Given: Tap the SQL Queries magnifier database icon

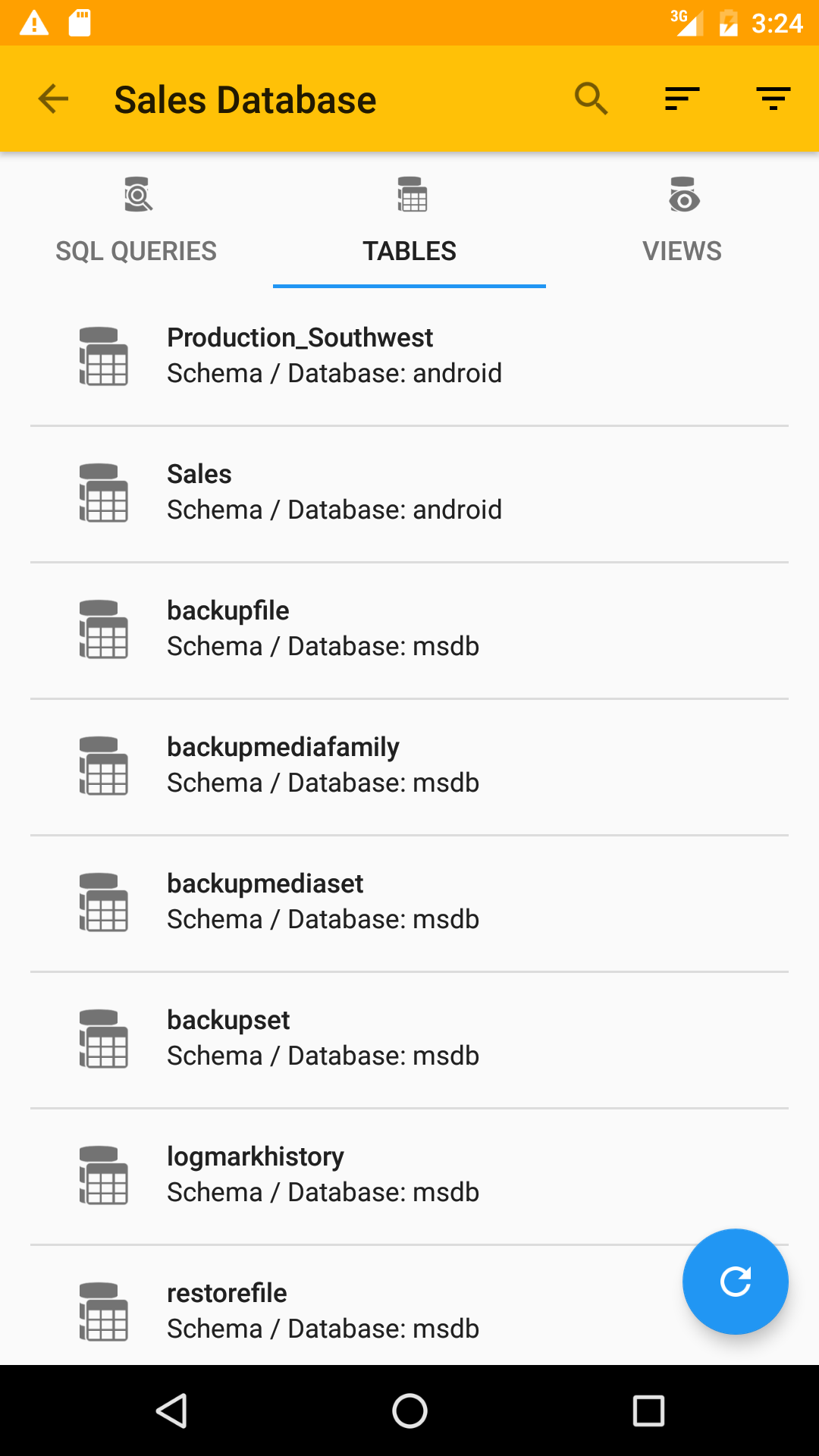Looking at the screenshot, I should (138, 195).
